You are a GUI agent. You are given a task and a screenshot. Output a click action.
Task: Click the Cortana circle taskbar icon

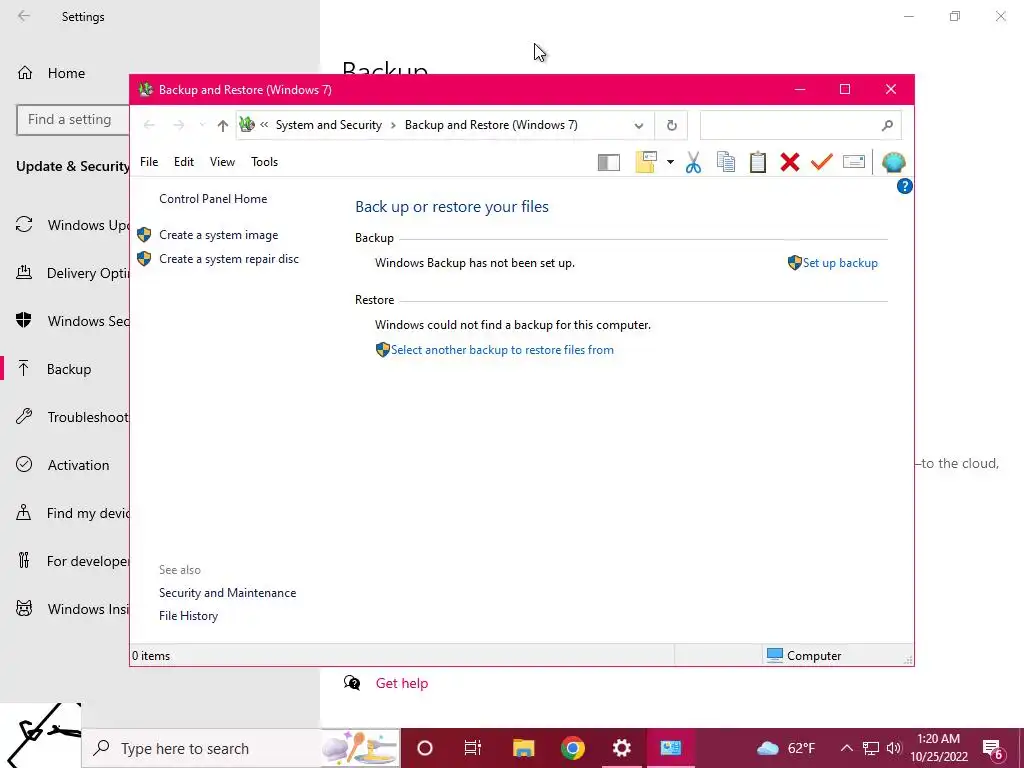pyautogui.click(x=424, y=748)
